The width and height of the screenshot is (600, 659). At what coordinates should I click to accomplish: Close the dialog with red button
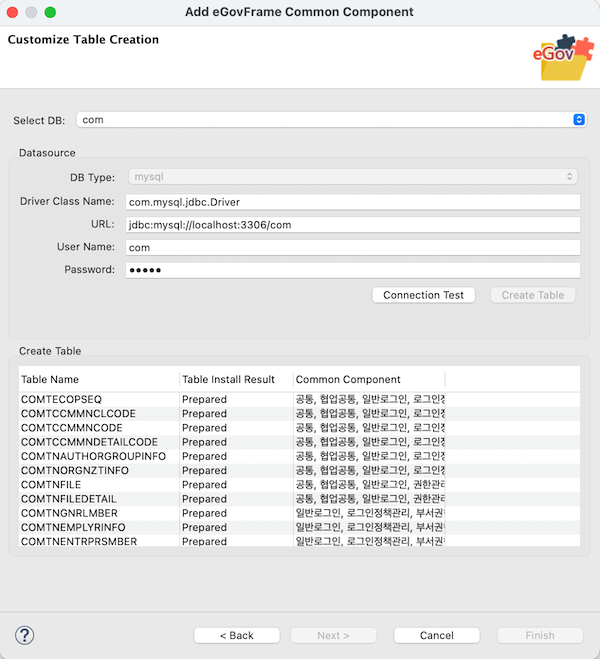(x=13, y=12)
